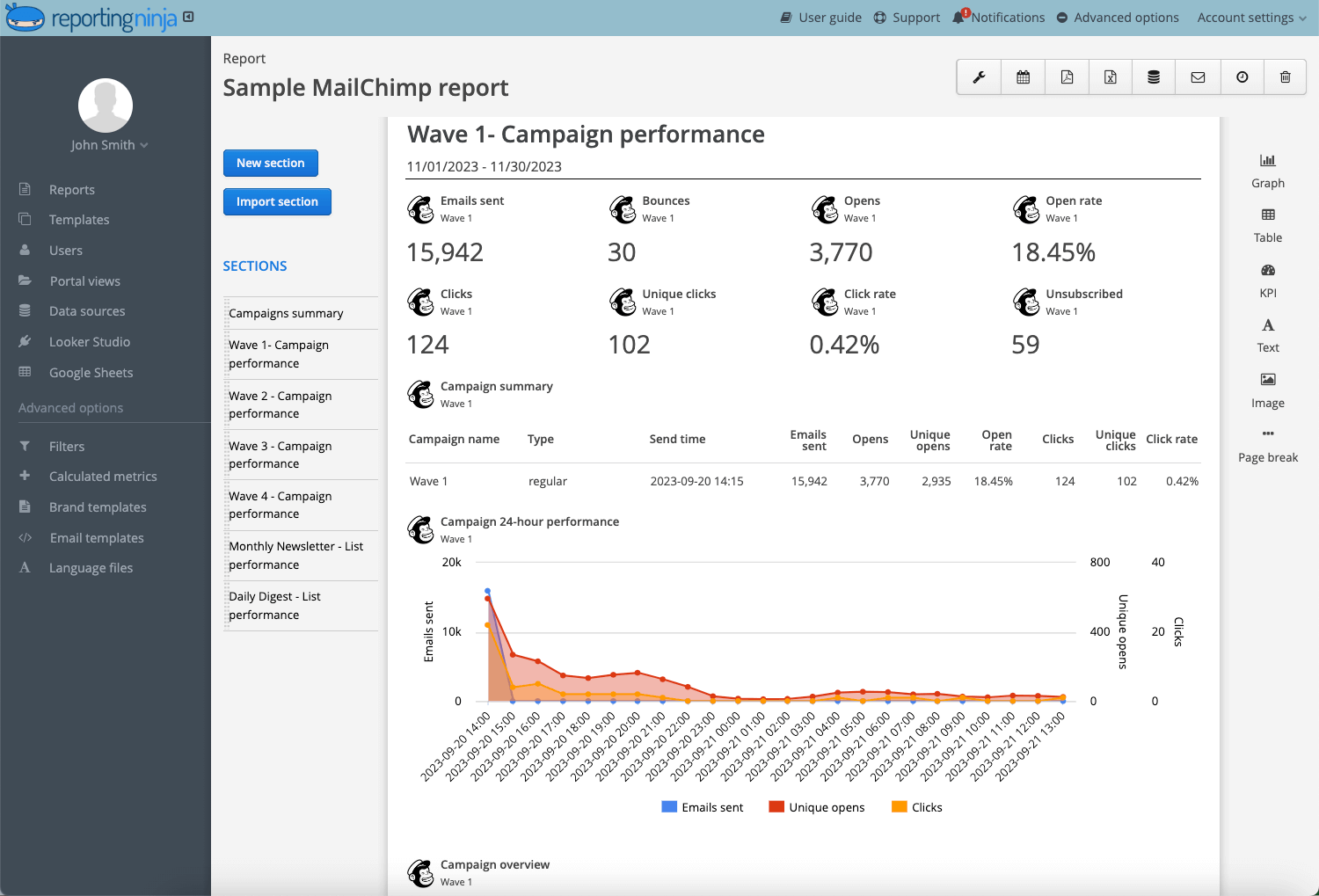Click the Unsubscribed KPI value 59

(x=1025, y=345)
